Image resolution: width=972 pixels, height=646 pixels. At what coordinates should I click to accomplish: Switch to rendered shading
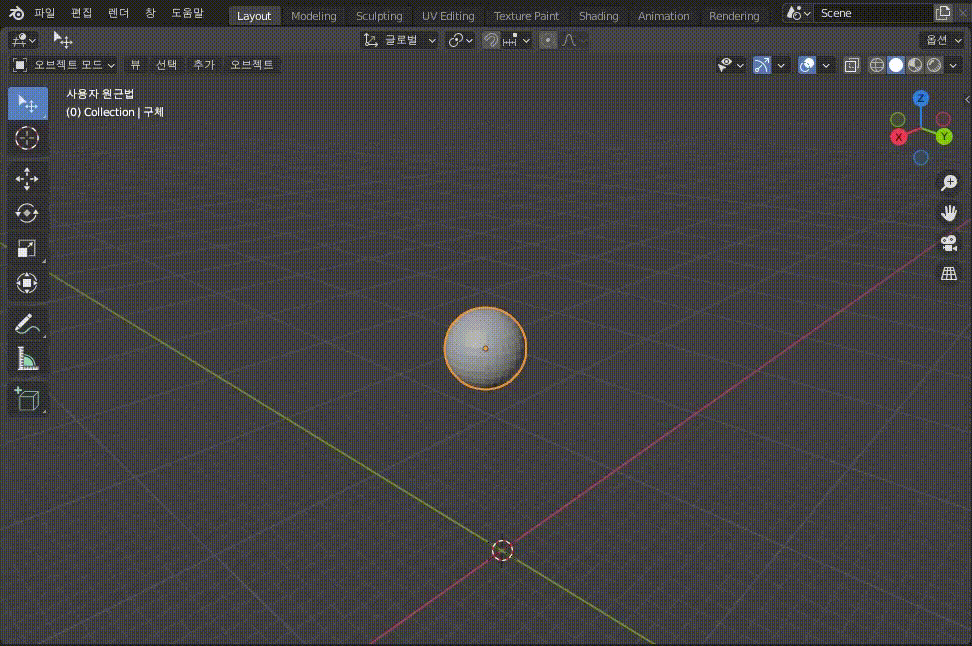point(934,65)
